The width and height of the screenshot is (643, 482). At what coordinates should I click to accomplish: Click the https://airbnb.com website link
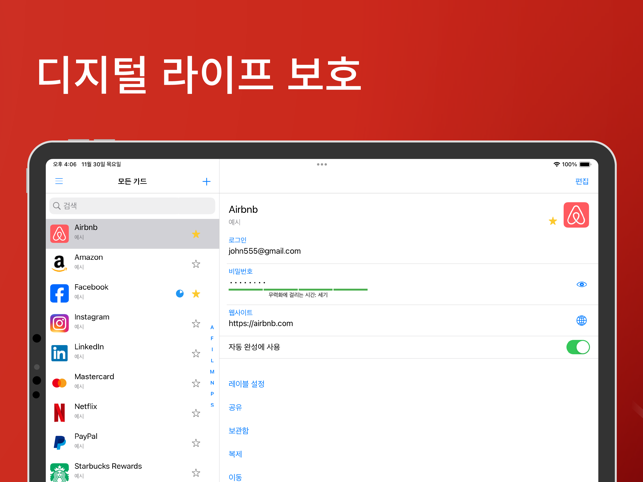coord(261,323)
